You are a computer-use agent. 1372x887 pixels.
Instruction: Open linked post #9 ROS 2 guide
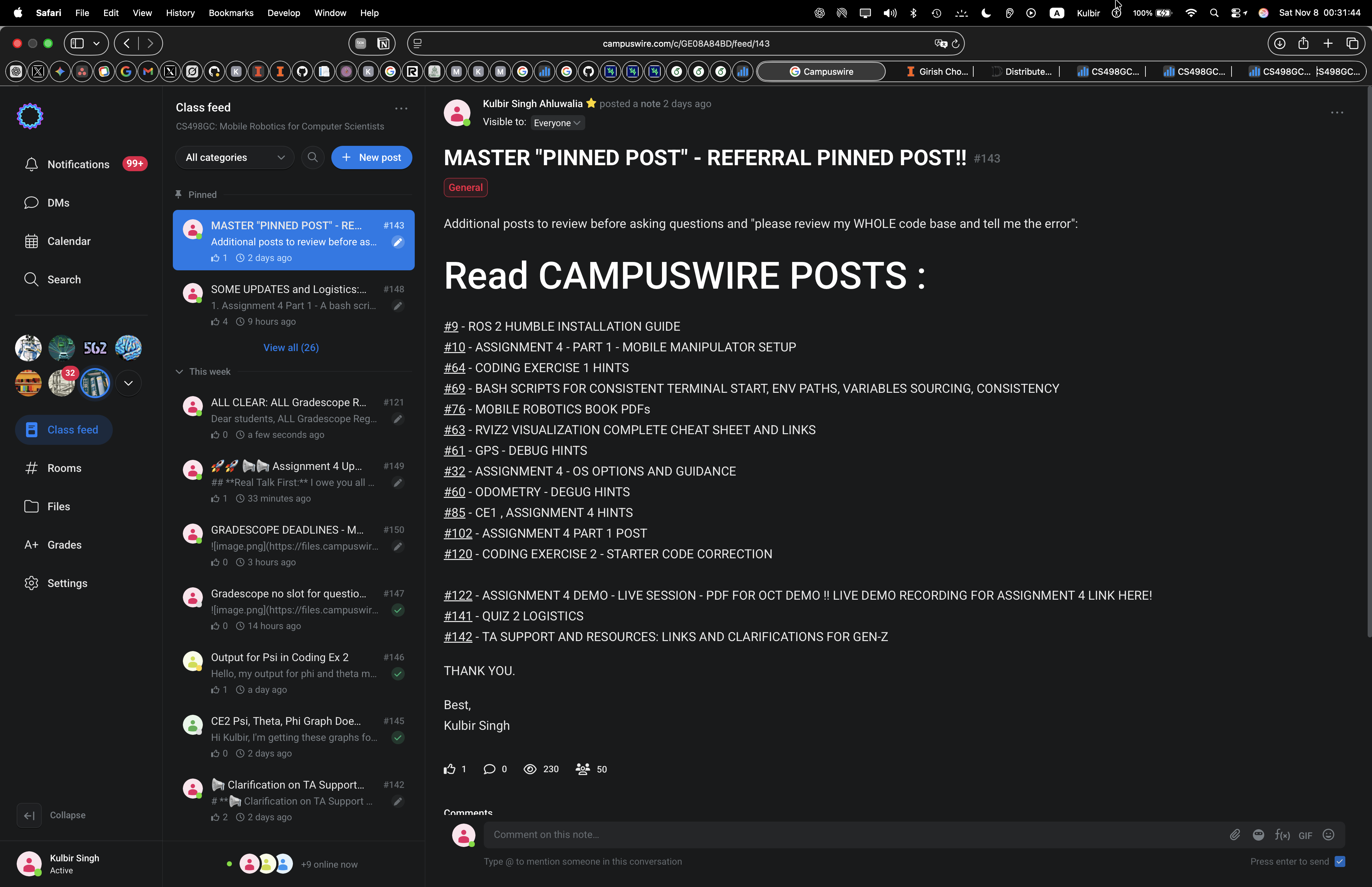click(451, 327)
